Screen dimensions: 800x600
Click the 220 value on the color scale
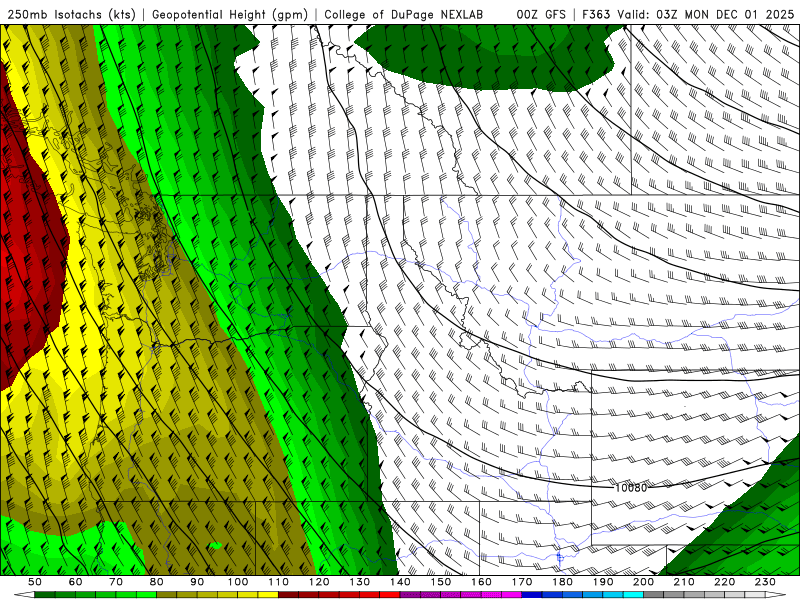tap(724, 582)
